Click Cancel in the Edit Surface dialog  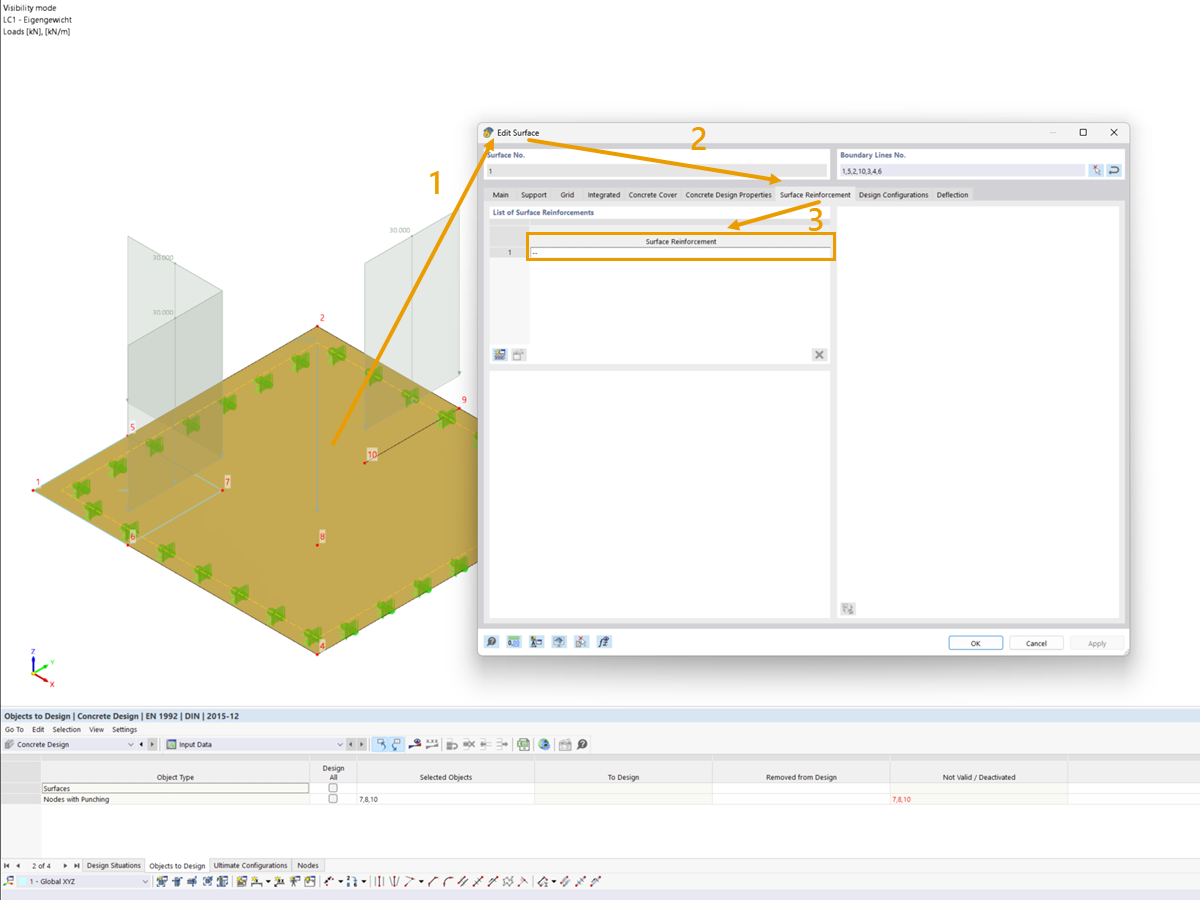click(1036, 643)
